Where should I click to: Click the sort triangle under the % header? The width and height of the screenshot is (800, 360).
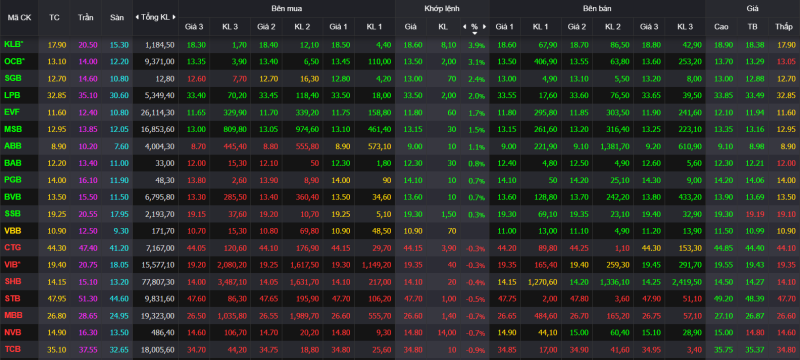pyautogui.click(x=474, y=33)
